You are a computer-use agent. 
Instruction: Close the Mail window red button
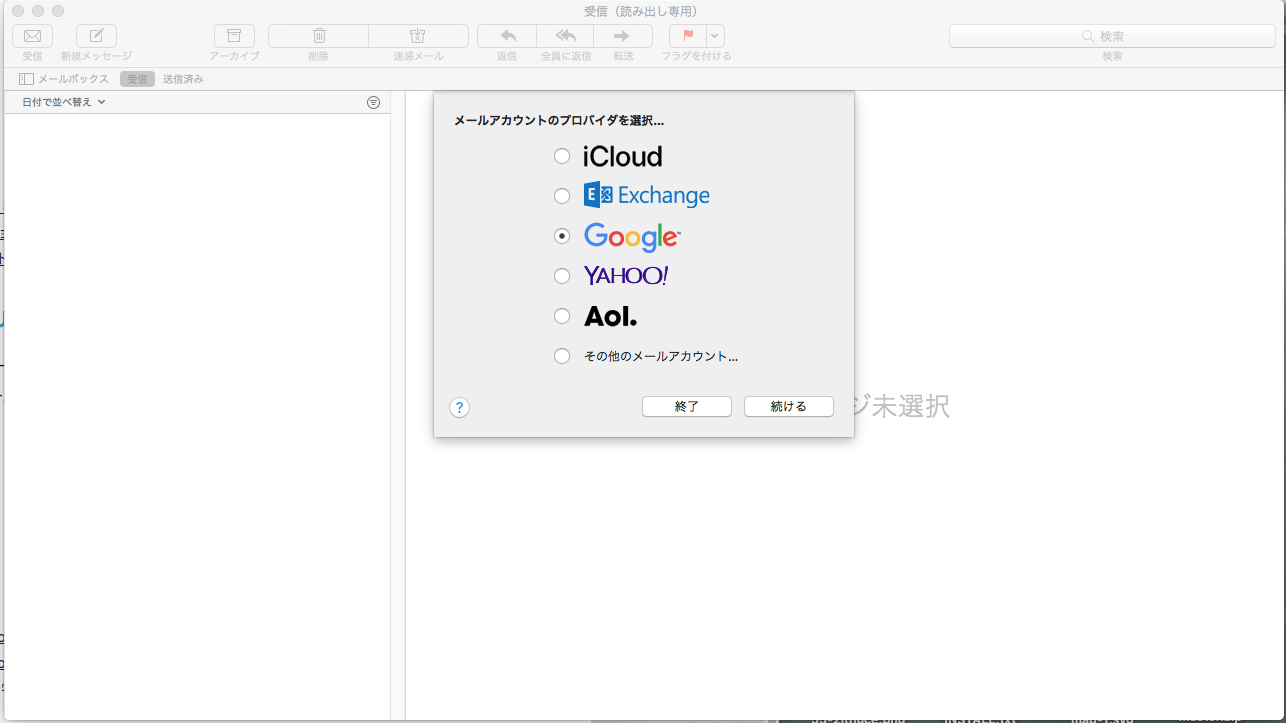coord(18,10)
